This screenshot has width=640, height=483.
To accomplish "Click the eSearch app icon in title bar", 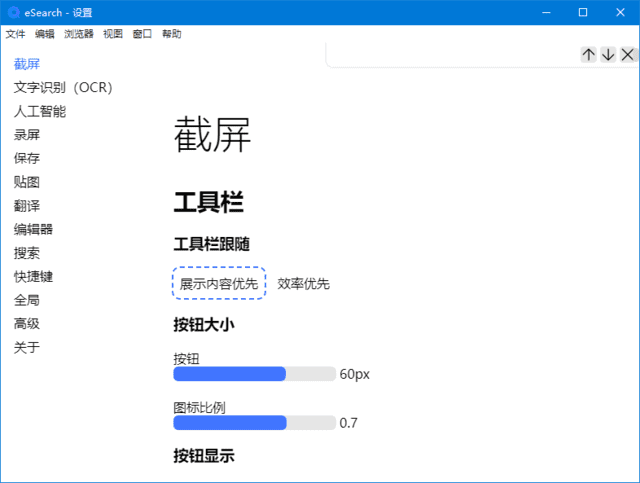I will (13, 12).
